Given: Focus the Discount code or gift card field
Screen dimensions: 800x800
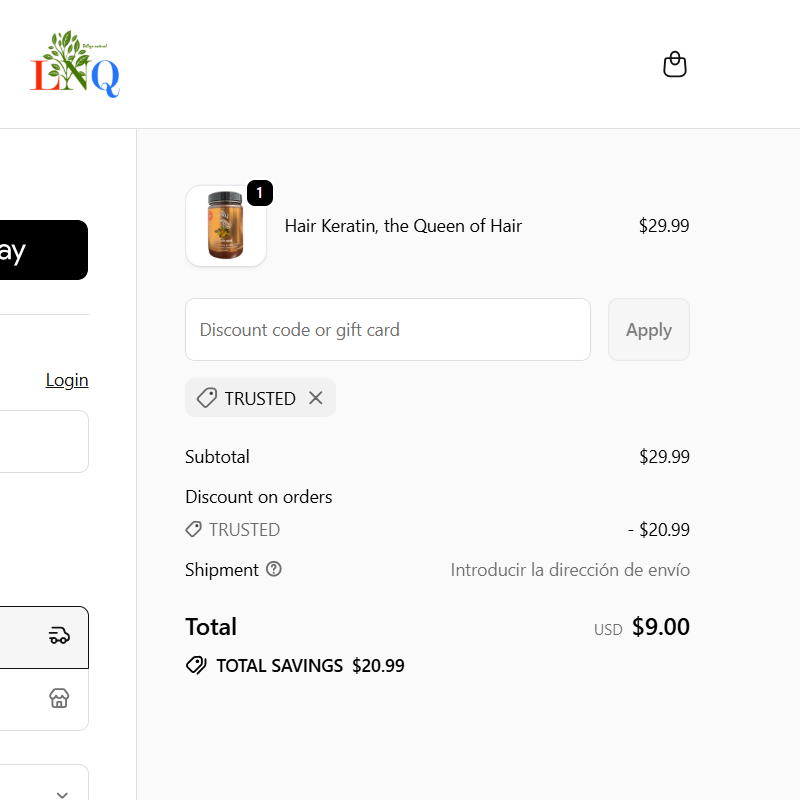Looking at the screenshot, I should (388, 330).
